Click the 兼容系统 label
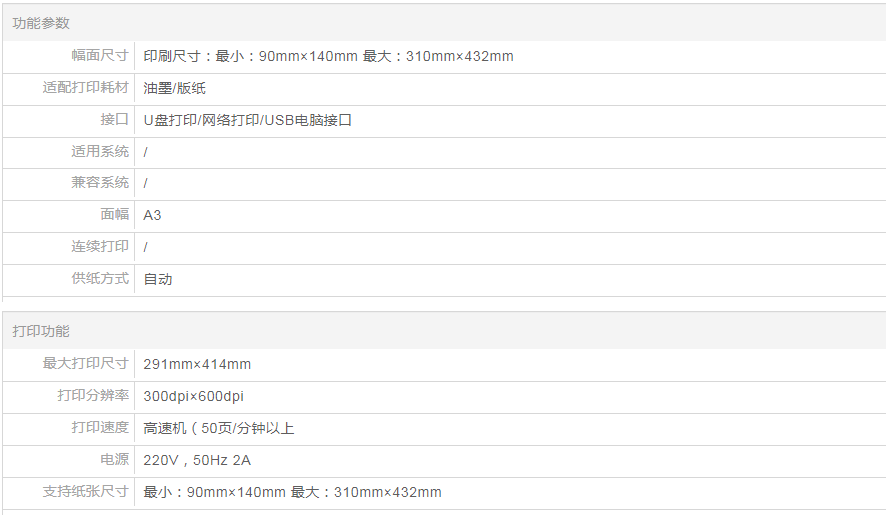This screenshot has height=515, width=890. (x=100, y=183)
